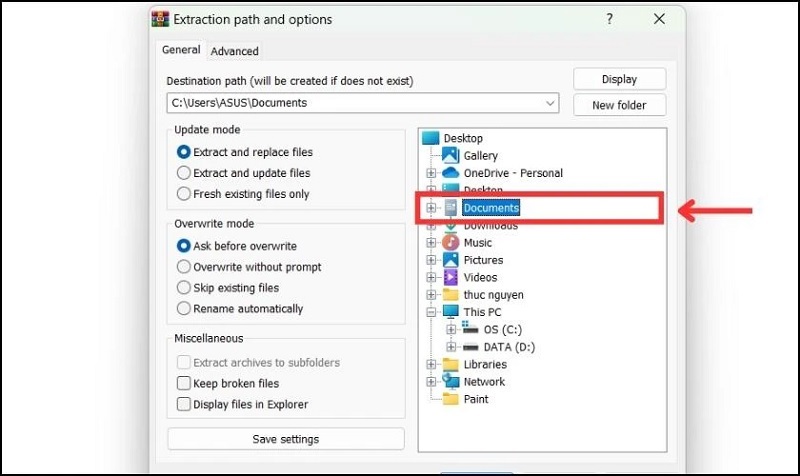This screenshot has width=800, height=476.
Task: Switch to the Advanced tab
Action: click(x=235, y=51)
